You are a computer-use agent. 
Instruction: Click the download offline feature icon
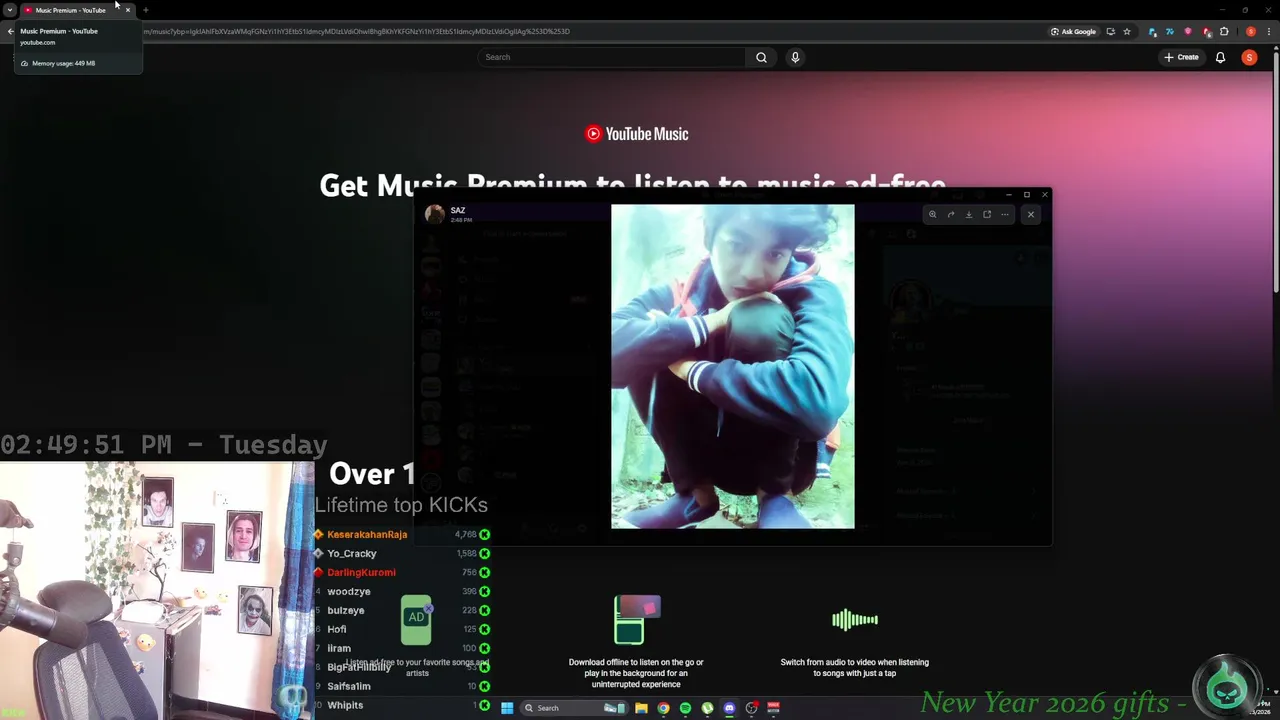pos(636,620)
